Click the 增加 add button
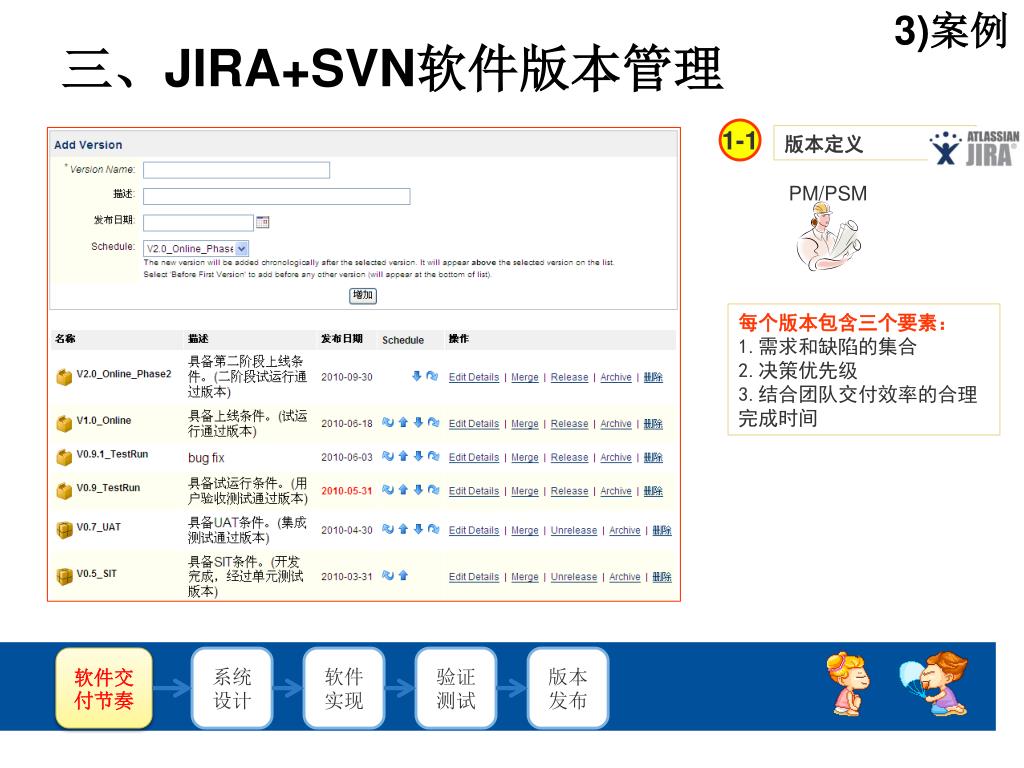This screenshot has width=1024, height=768. 362,295
